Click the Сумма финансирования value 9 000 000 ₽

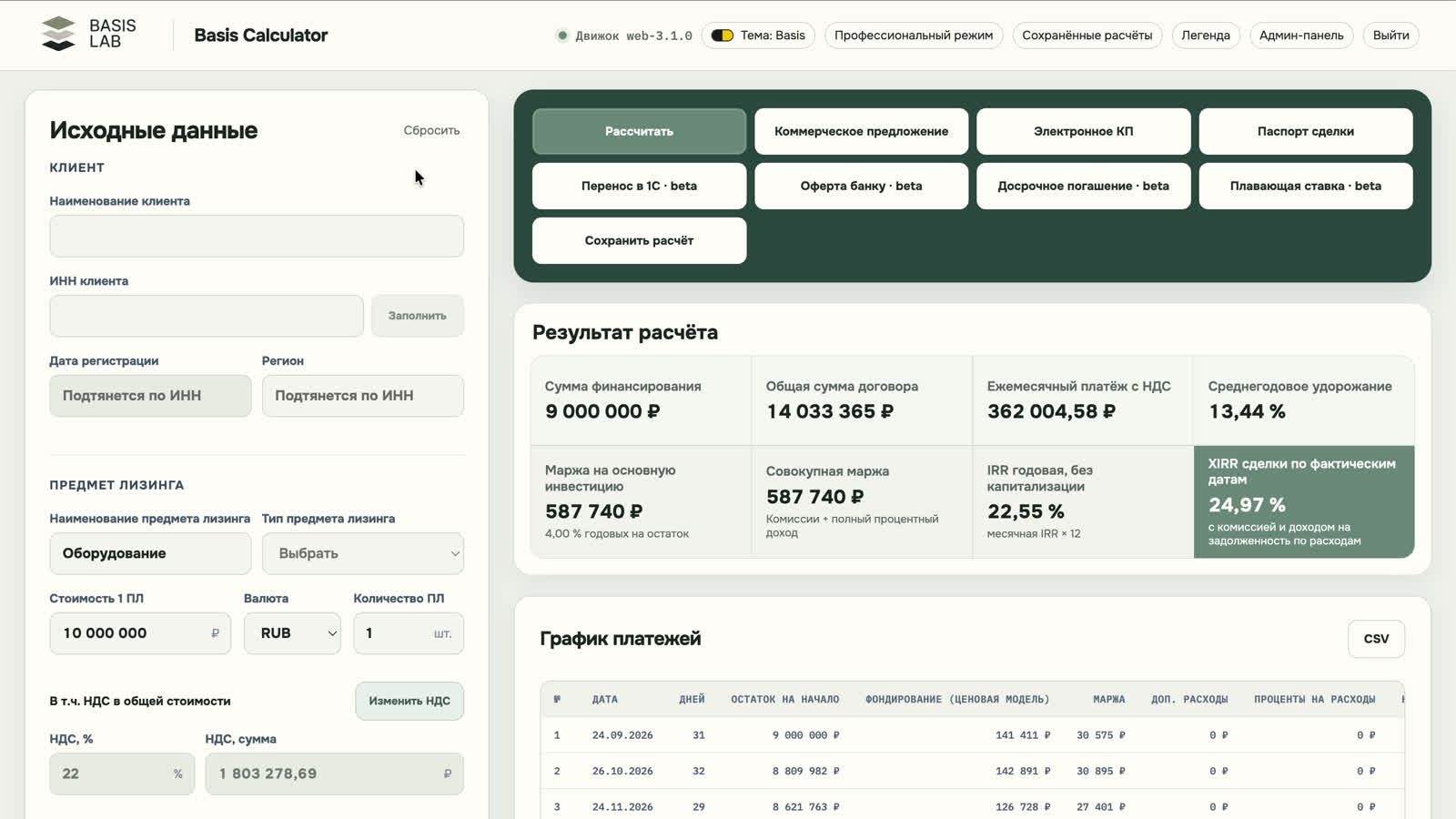click(x=602, y=411)
